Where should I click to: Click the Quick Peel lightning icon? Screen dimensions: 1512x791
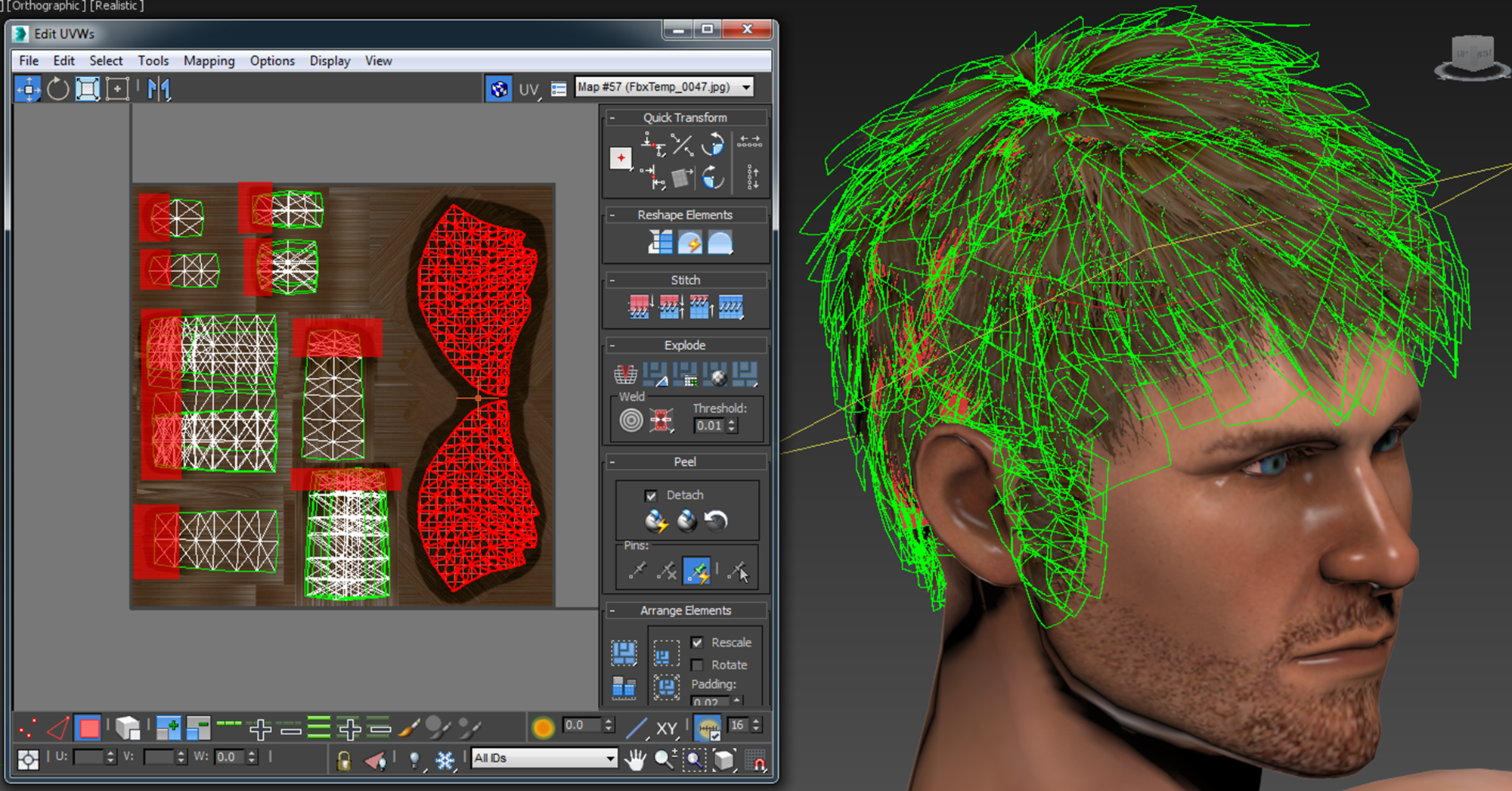[656, 521]
